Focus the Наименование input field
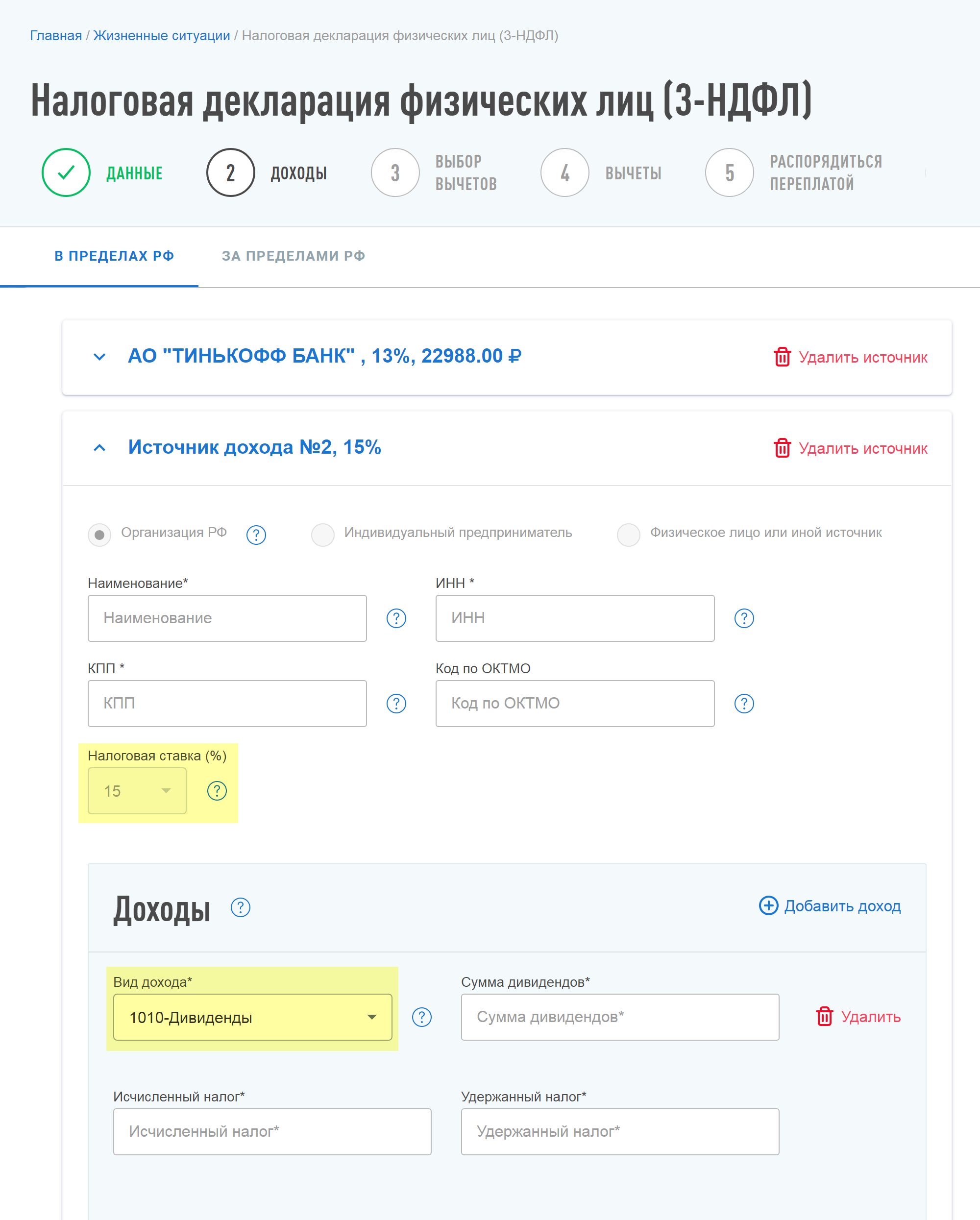Screen dimensions: 980x1220 [x=227, y=618]
